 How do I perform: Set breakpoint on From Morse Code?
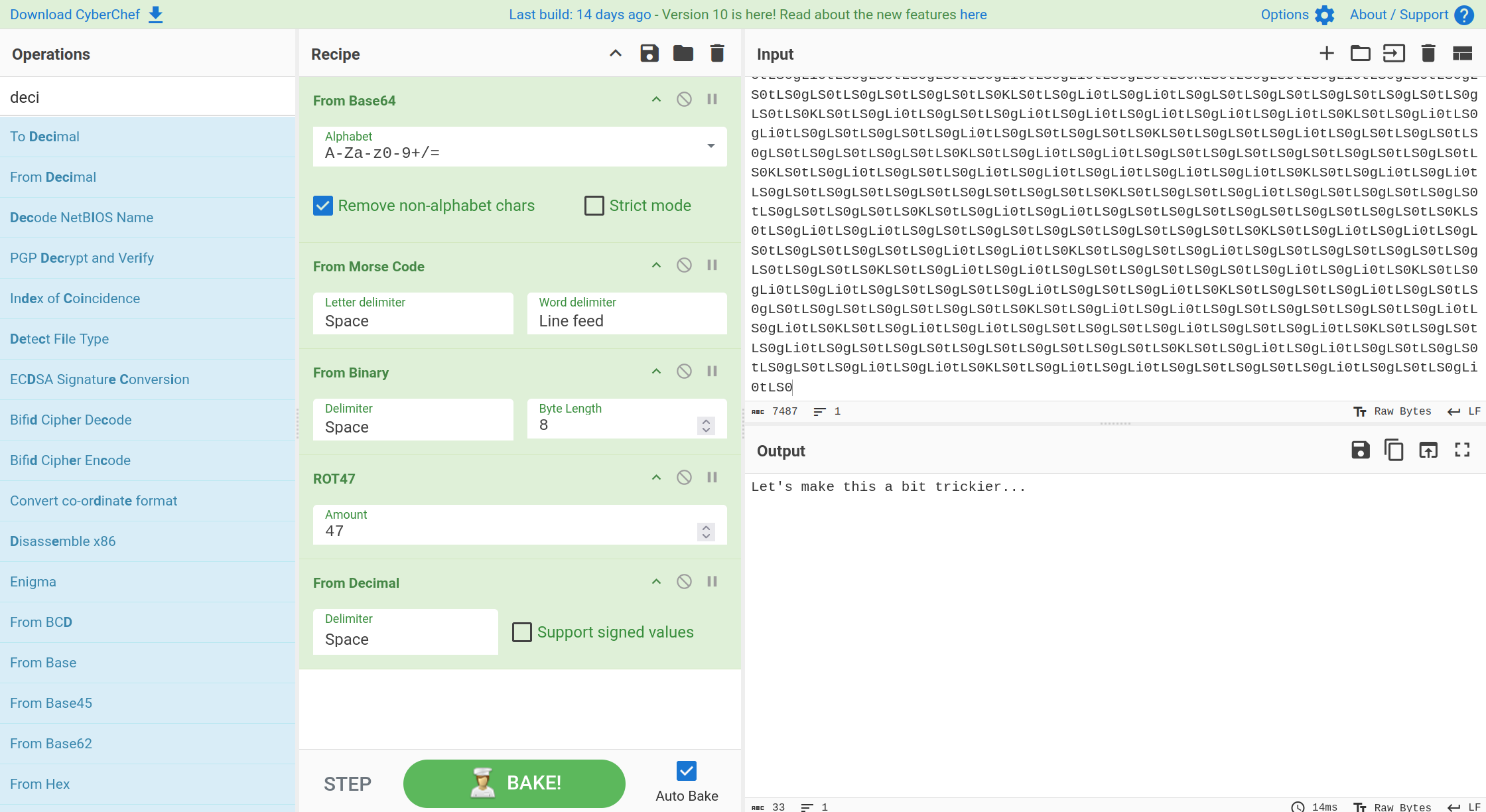coord(712,265)
